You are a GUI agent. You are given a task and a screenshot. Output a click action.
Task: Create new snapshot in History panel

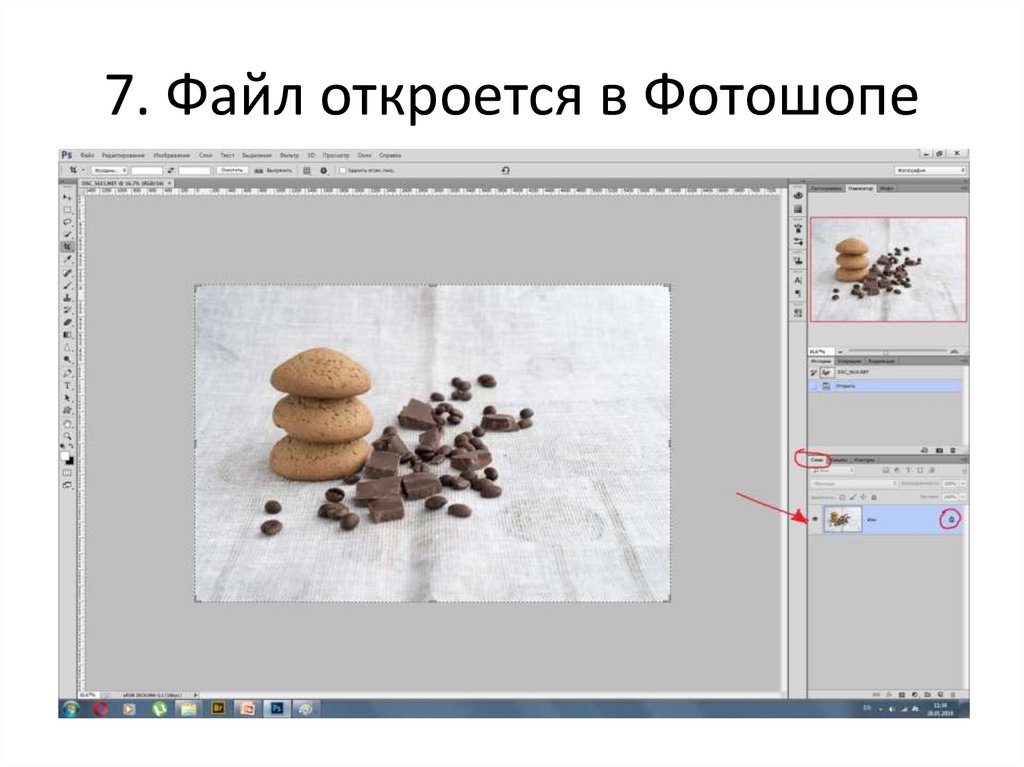939,450
